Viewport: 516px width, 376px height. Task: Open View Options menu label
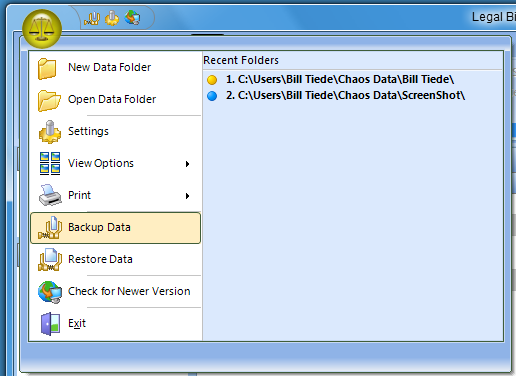[x=101, y=163]
